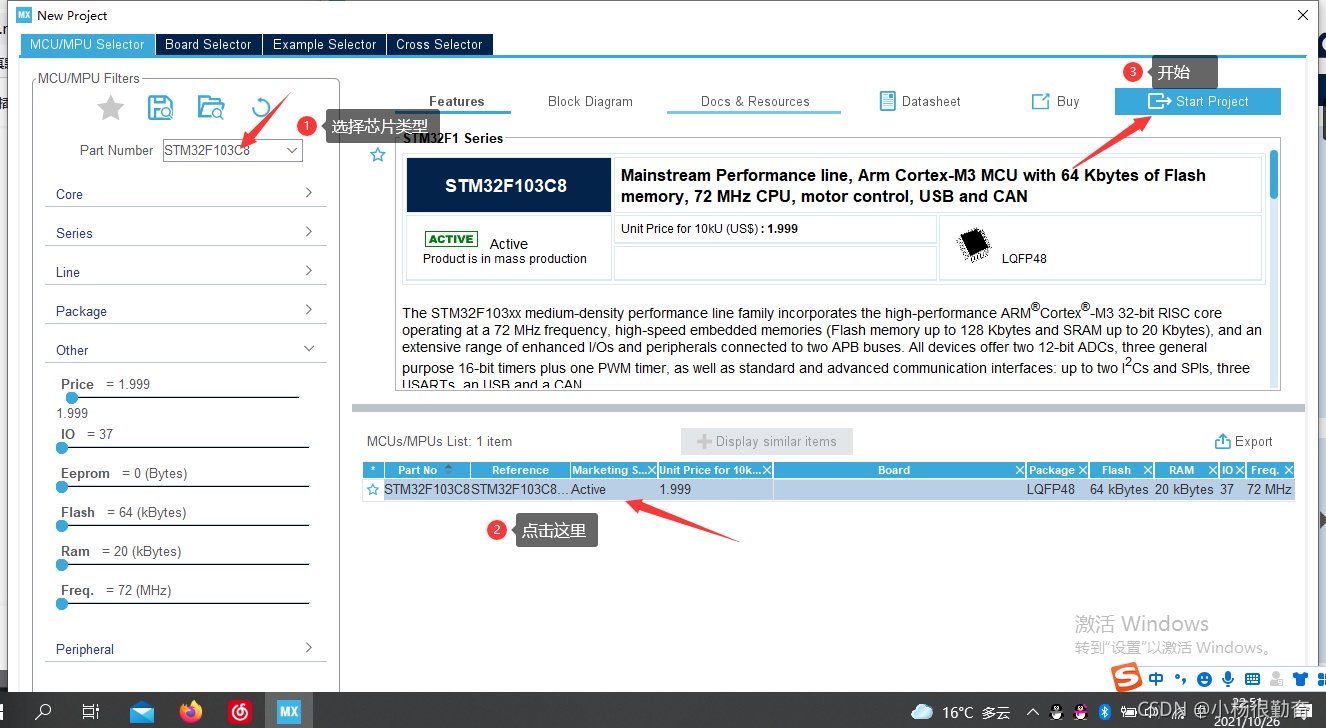
Task: Switch to Cross Selector tab
Action: [439, 44]
